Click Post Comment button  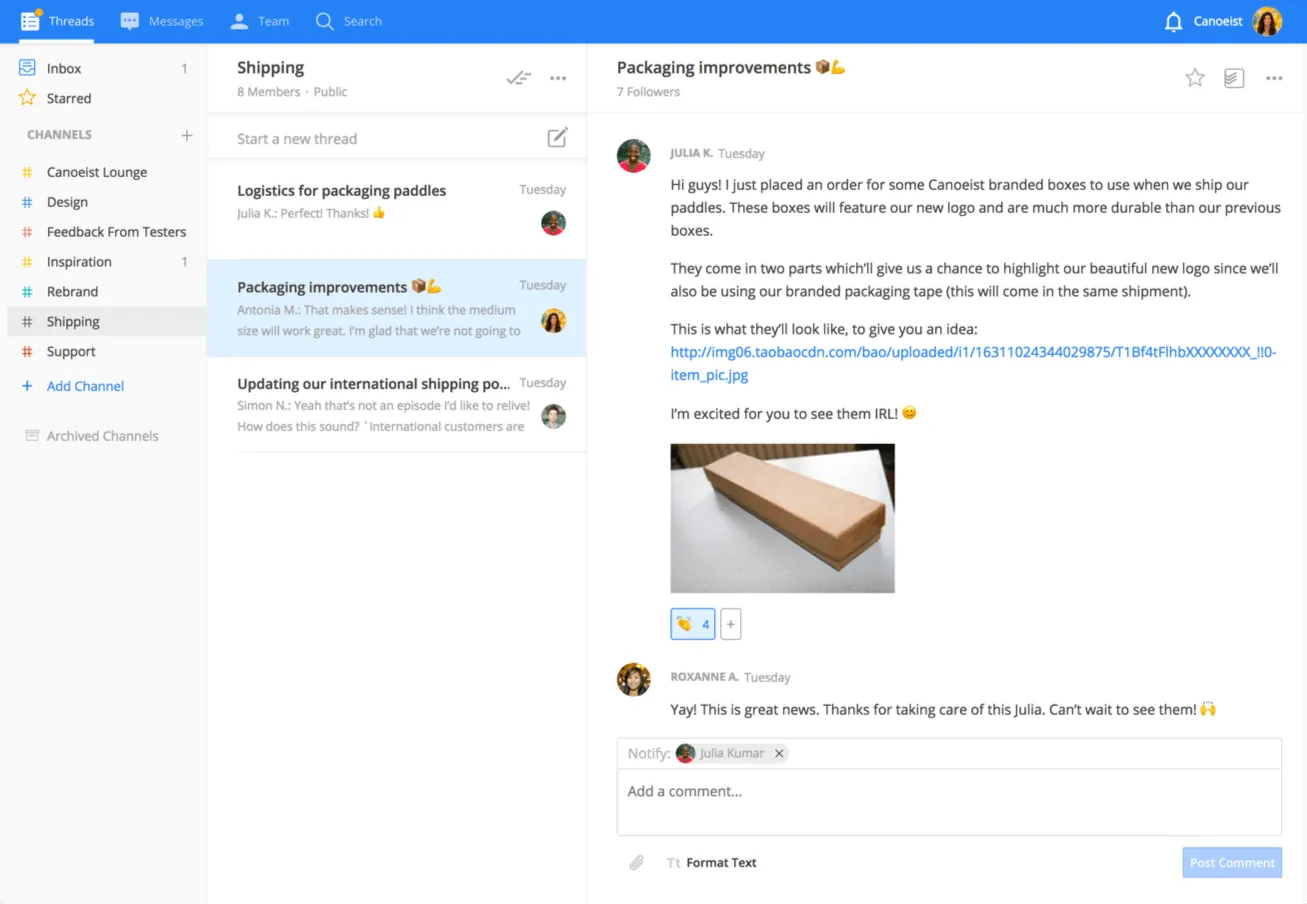pyautogui.click(x=1232, y=862)
